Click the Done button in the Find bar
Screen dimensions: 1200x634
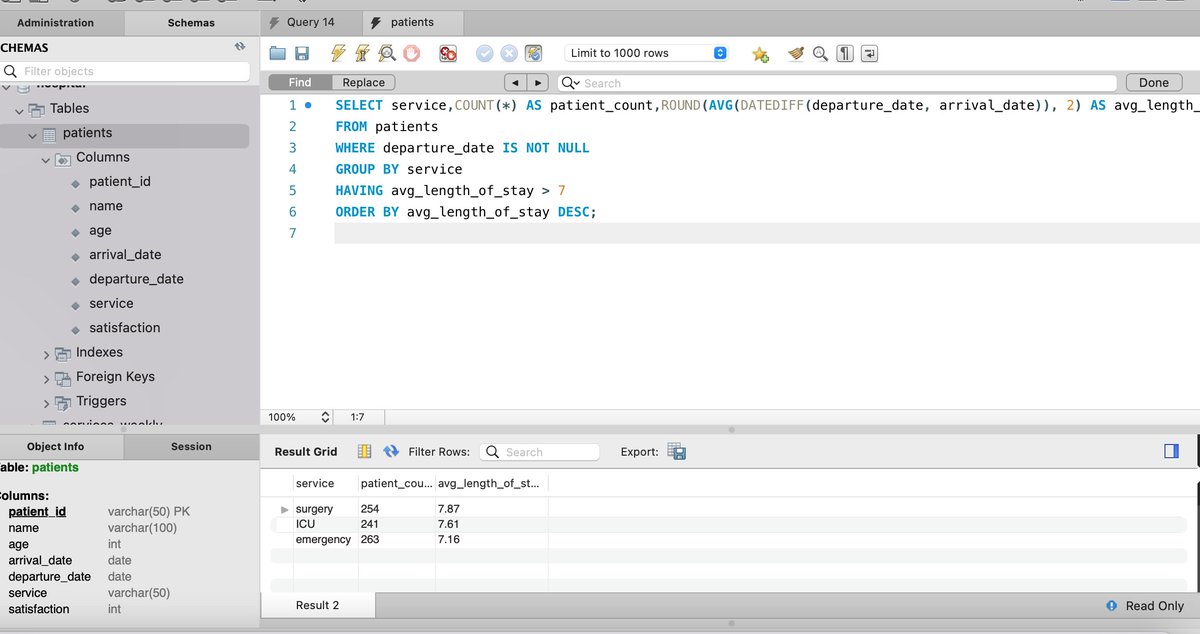pyautogui.click(x=1153, y=81)
